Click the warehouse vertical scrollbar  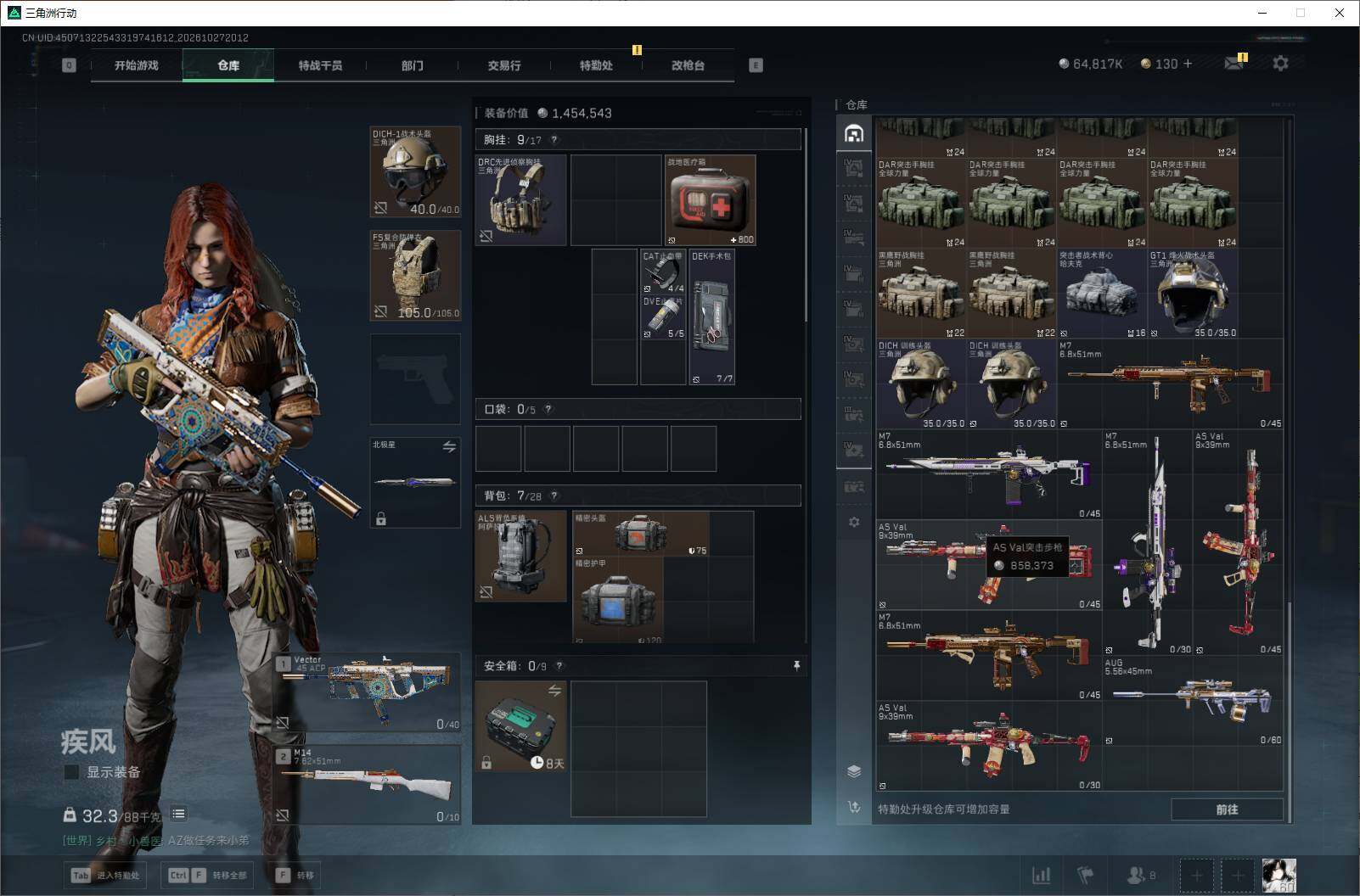[1290, 713]
